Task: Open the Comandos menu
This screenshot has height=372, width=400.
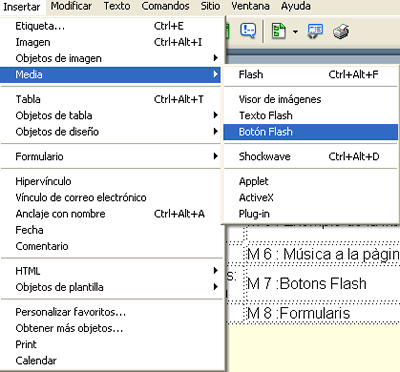Action: [x=165, y=6]
